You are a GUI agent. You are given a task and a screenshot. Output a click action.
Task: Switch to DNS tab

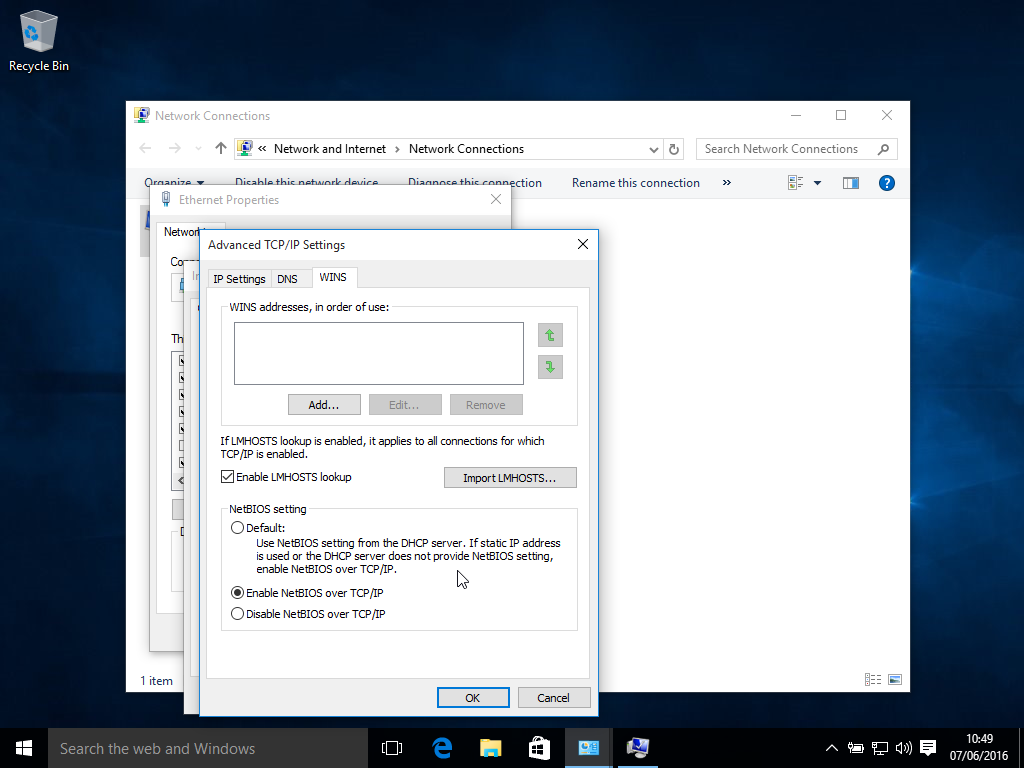(287, 279)
